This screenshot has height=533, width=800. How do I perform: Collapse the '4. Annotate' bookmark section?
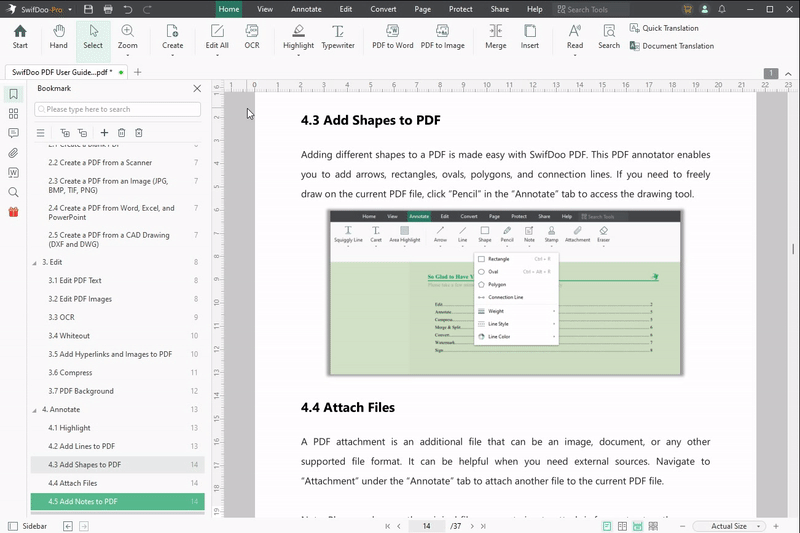[x=35, y=410]
